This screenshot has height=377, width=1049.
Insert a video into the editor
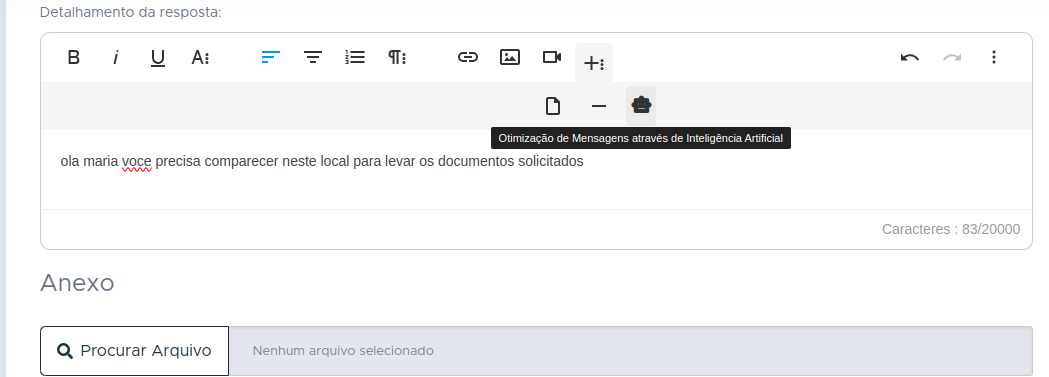pyautogui.click(x=552, y=57)
